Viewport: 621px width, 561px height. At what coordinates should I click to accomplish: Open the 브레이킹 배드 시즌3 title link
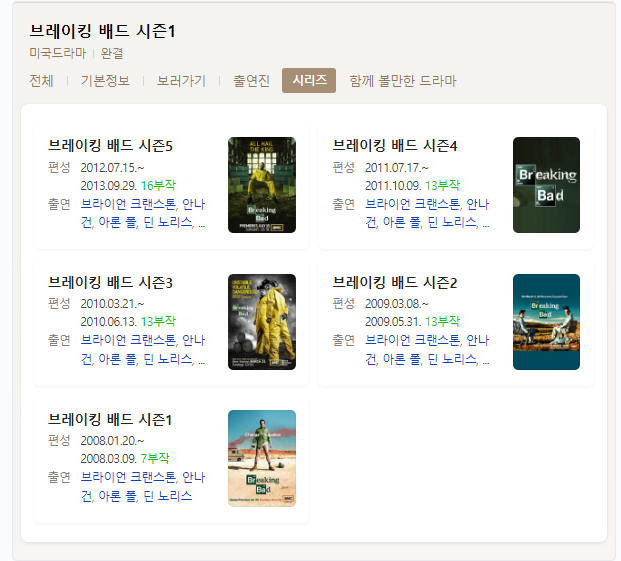click(110, 283)
